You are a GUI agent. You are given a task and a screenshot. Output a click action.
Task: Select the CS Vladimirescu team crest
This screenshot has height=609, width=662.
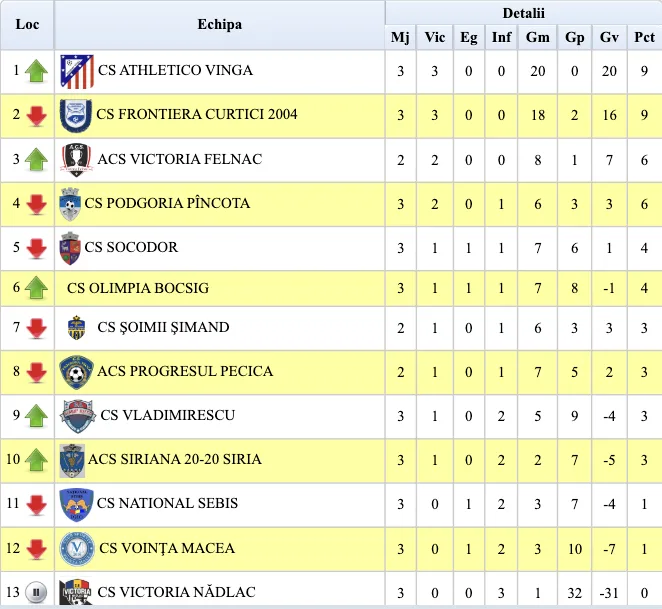coord(78,416)
